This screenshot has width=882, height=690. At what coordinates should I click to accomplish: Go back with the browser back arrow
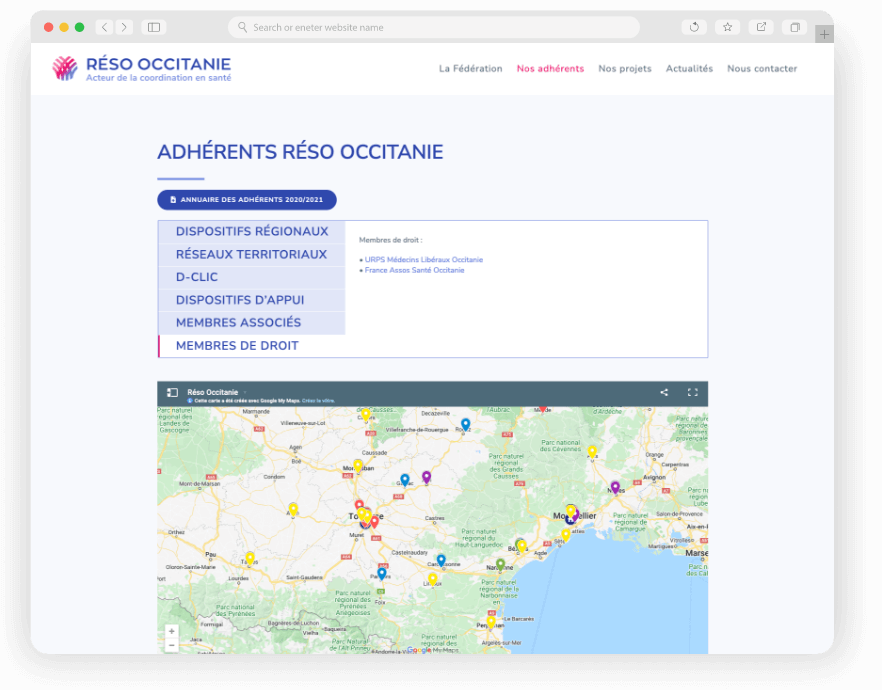point(105,27)
